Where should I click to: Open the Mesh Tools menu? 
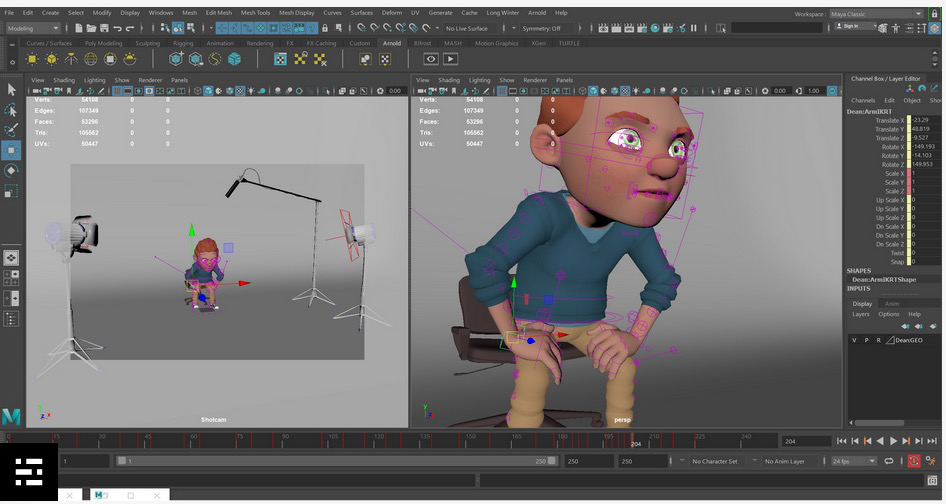click(x=254, y=13)
